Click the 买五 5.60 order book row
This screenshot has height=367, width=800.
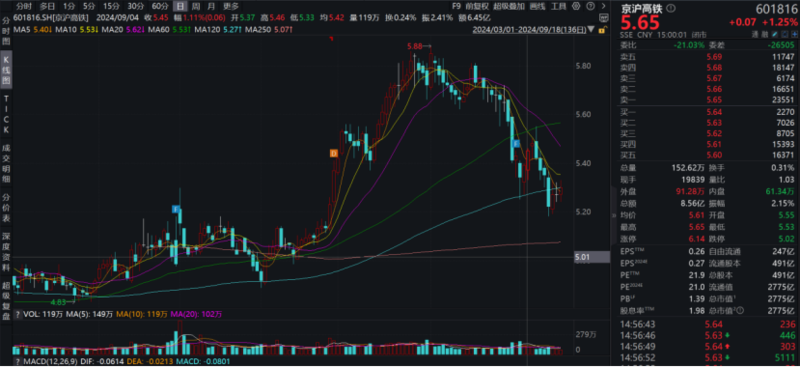point(707,155)
